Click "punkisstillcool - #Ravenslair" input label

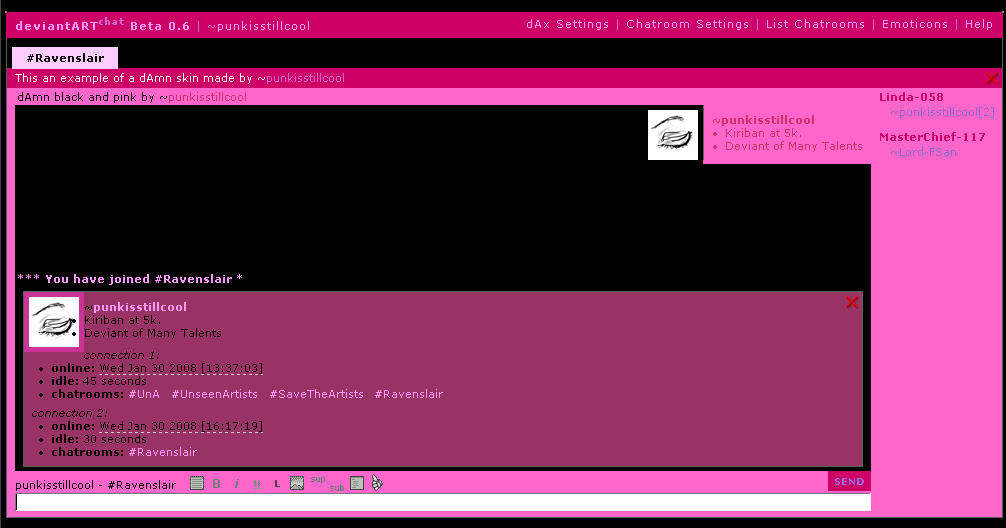pos(96,485)
